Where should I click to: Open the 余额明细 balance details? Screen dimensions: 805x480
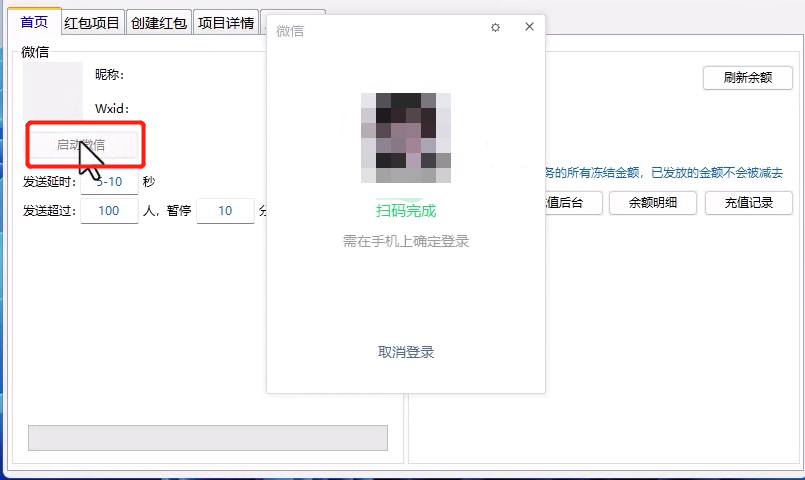point(653,203)
